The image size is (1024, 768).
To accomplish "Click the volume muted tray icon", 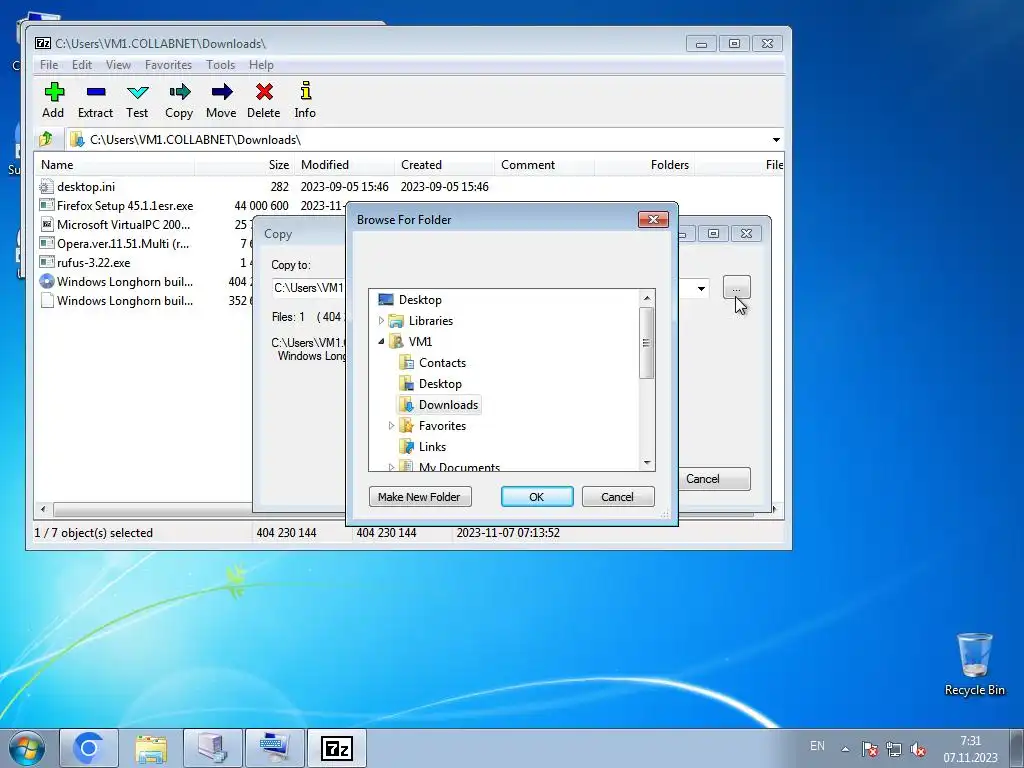I will pos(918,748).
